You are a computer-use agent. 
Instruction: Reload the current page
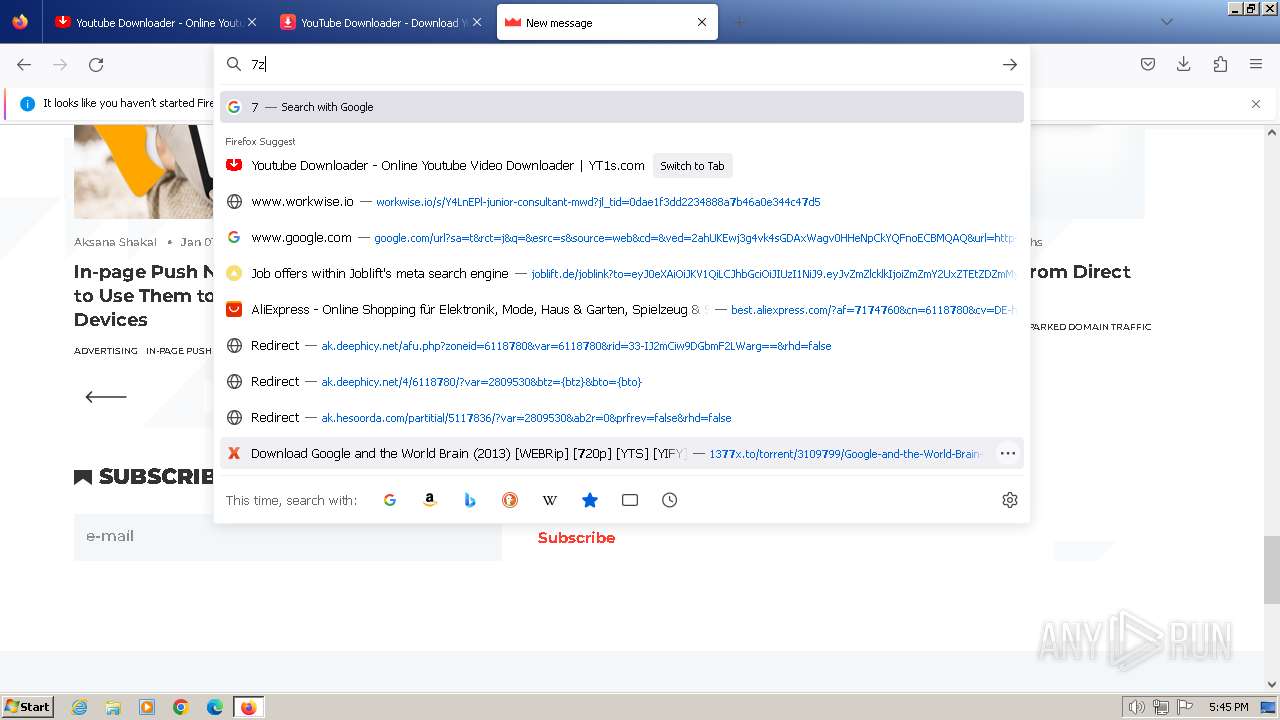pos(96,64)
